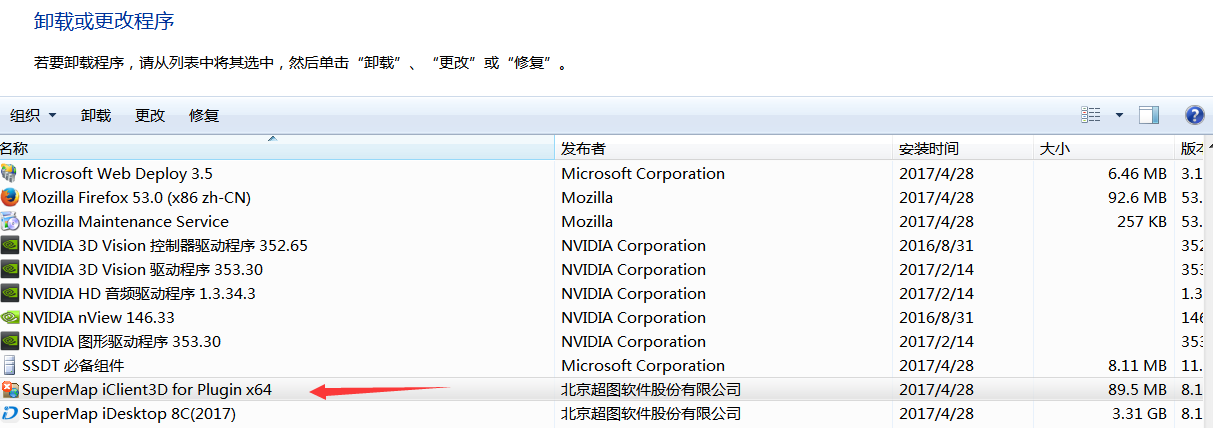The image size is (1213, 428).
Task: Click the 92.6 MB size cell
Action: pos(1136,197)
